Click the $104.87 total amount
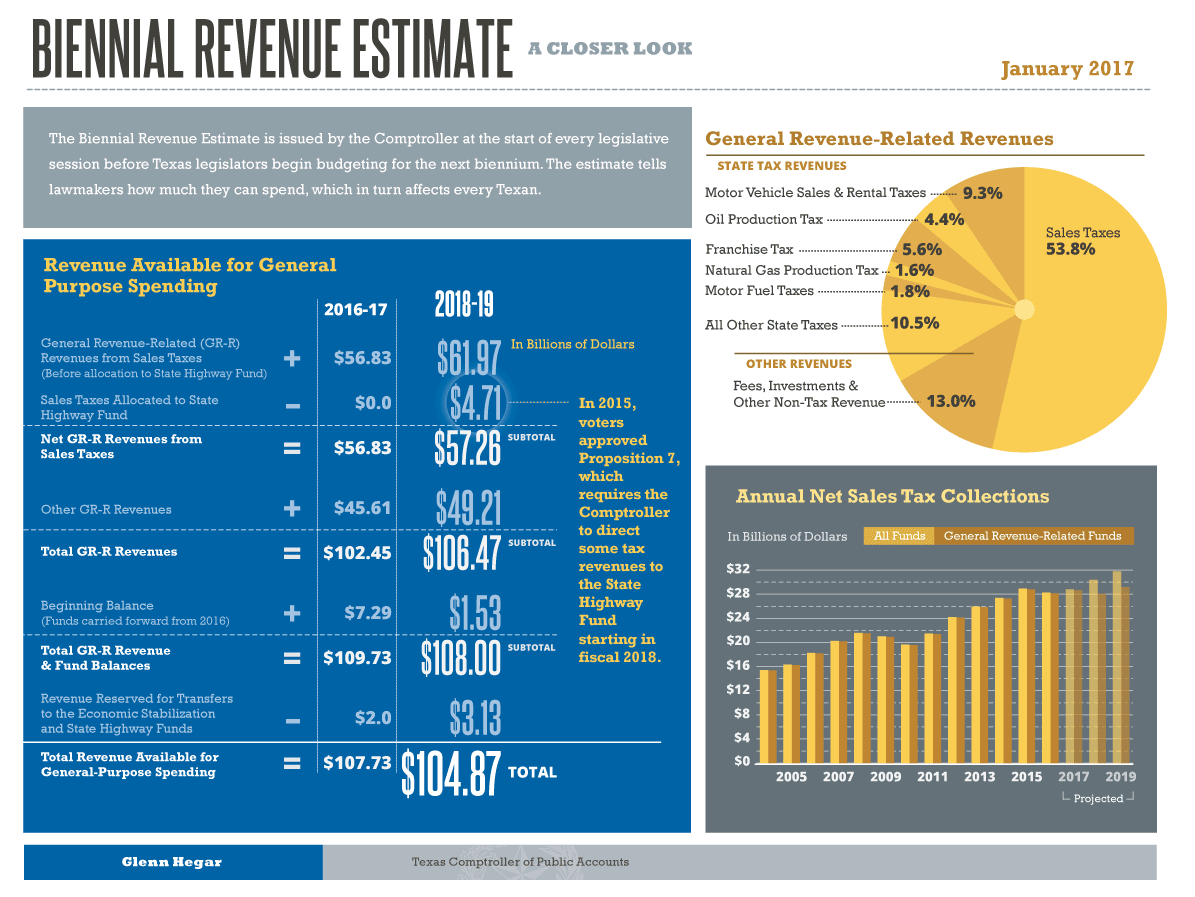 click(x=450, y=771)
